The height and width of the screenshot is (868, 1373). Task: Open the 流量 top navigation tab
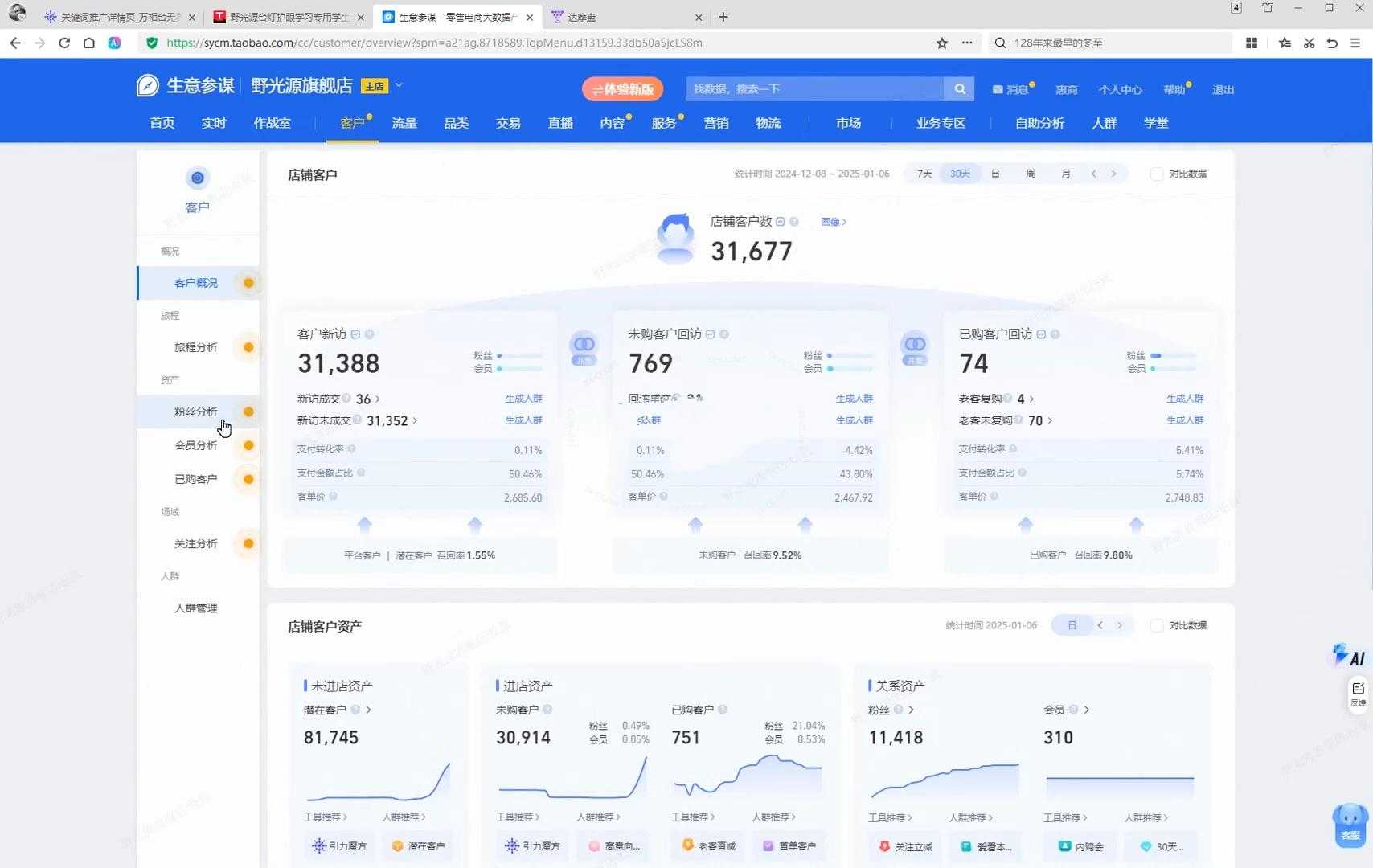coord(404,123)
